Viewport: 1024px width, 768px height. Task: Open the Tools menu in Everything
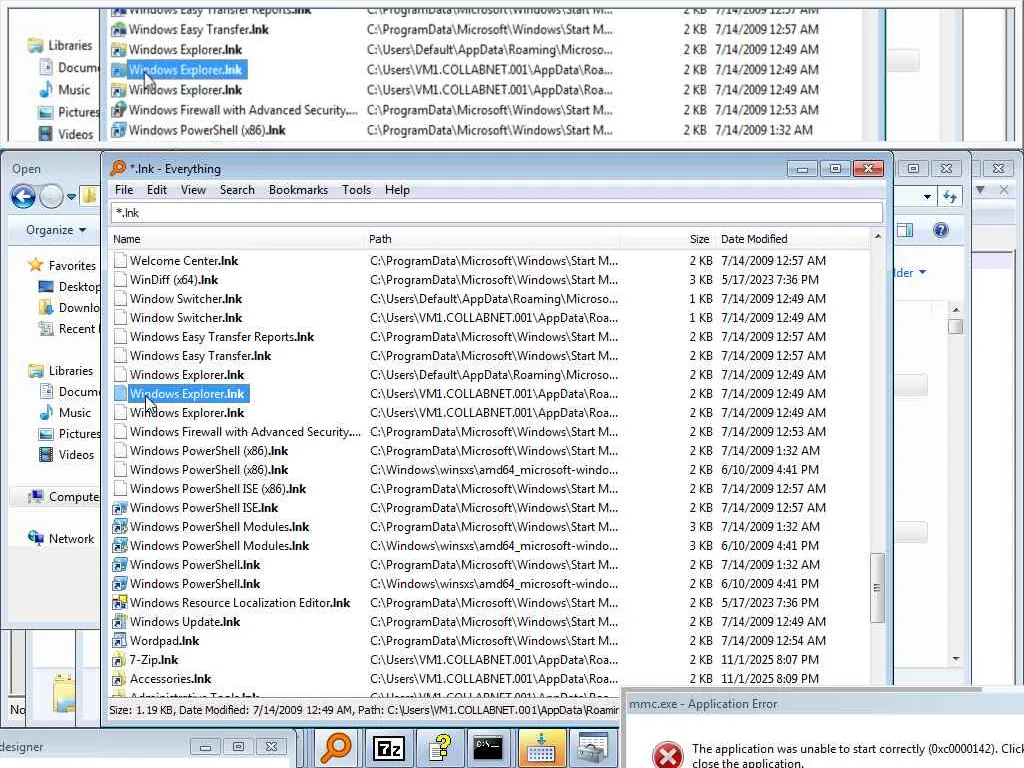[x=357, y=190]
